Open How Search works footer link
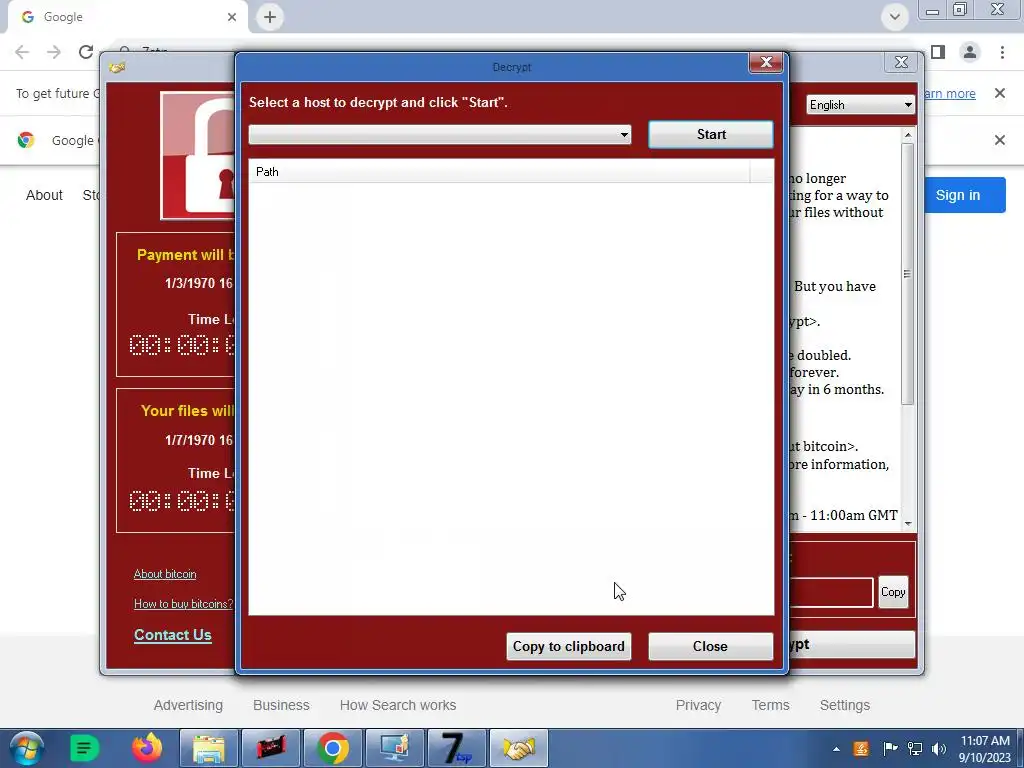This screenshot has height=768, width=1024. click(x=398, y=705)
